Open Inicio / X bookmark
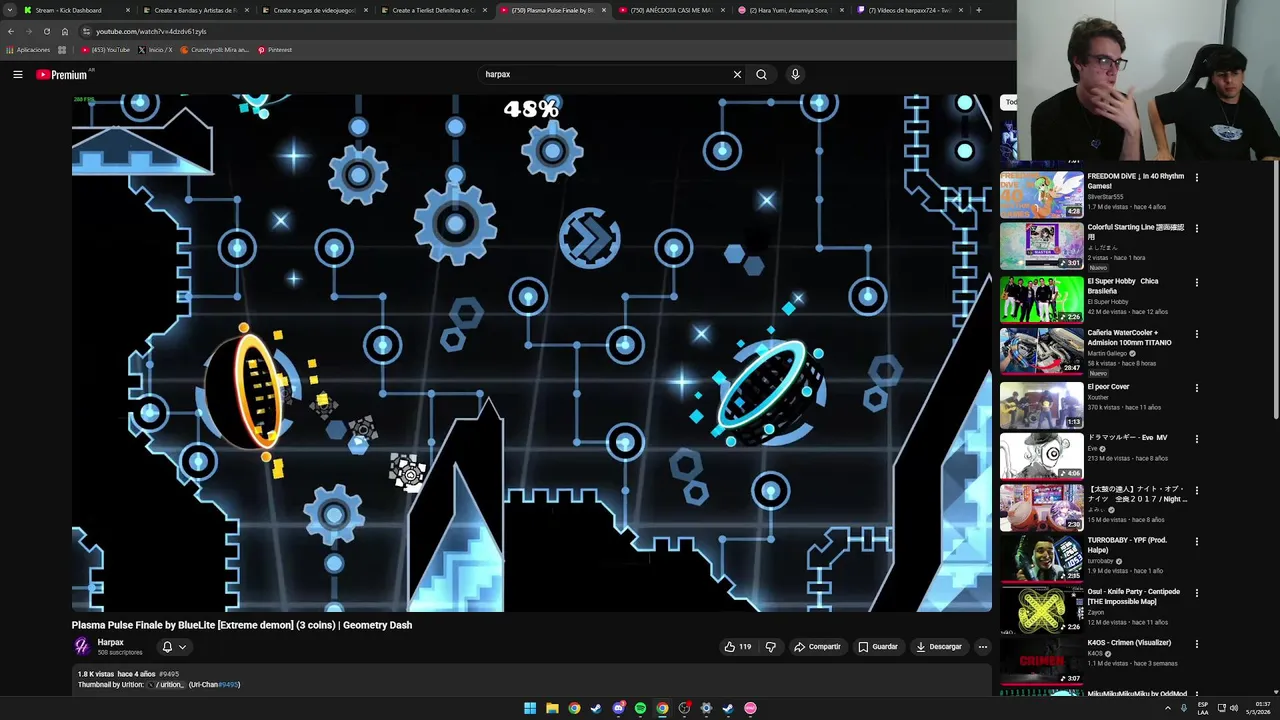 point(155,50)
